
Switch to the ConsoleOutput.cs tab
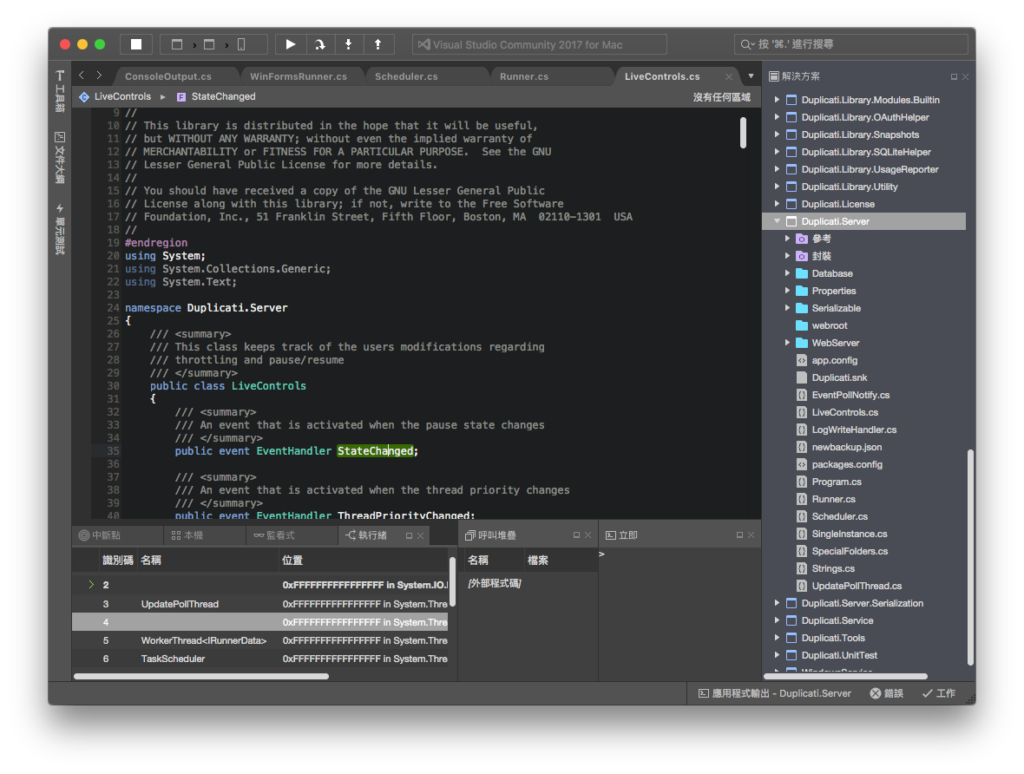pyautogui.click(x=168, y=76)
